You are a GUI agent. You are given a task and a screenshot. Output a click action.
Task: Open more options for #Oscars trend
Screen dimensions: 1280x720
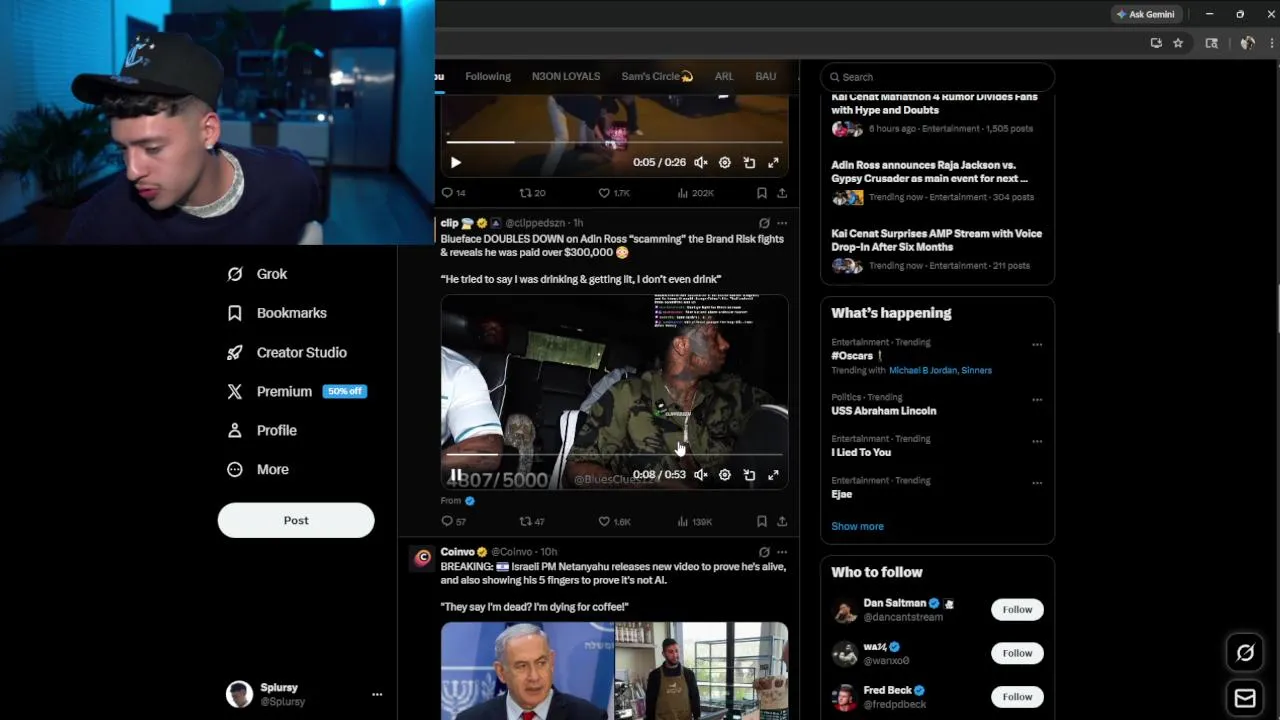click(x=1037, y=344)
